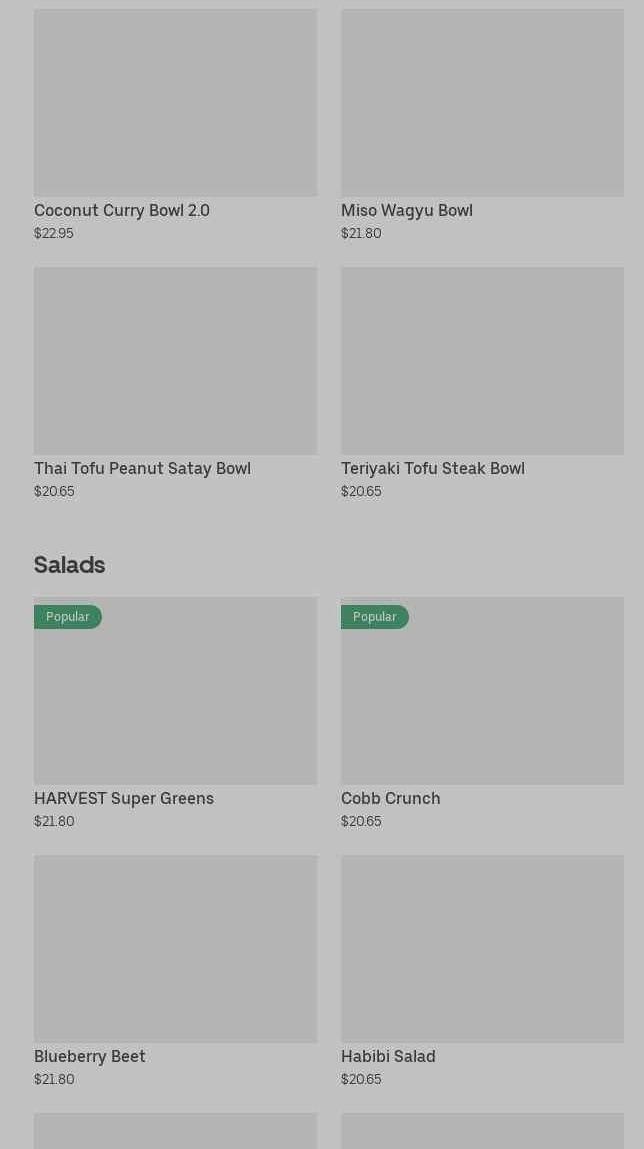Tap the HARVEST Super Greens image
Viewport: 644px width, 1149px height.
tap(175, 700)
